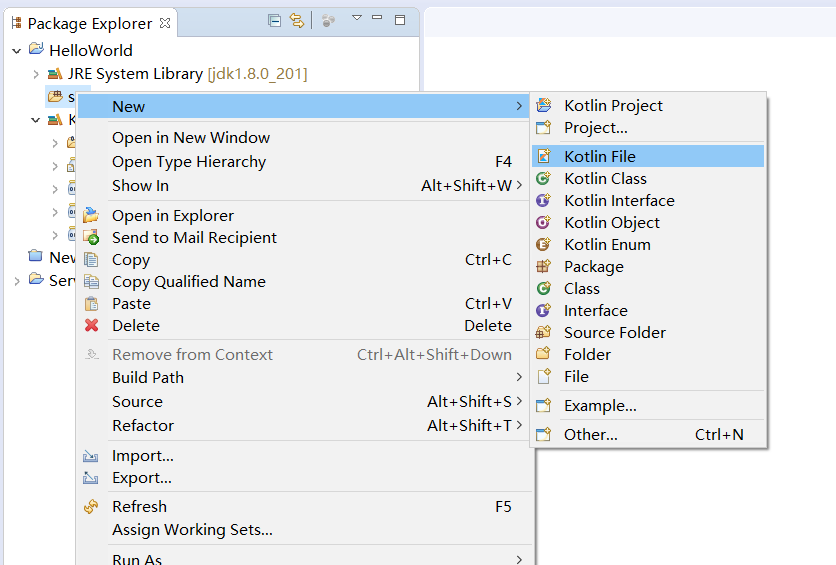The height and width of the screenshot is (565, 836).
Task: Select the HelloWorld project label
Action: (90, 50)
